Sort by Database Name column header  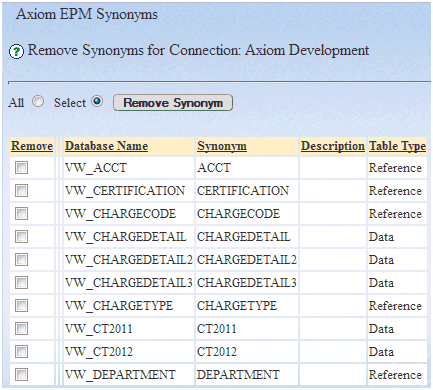point(106,146)
